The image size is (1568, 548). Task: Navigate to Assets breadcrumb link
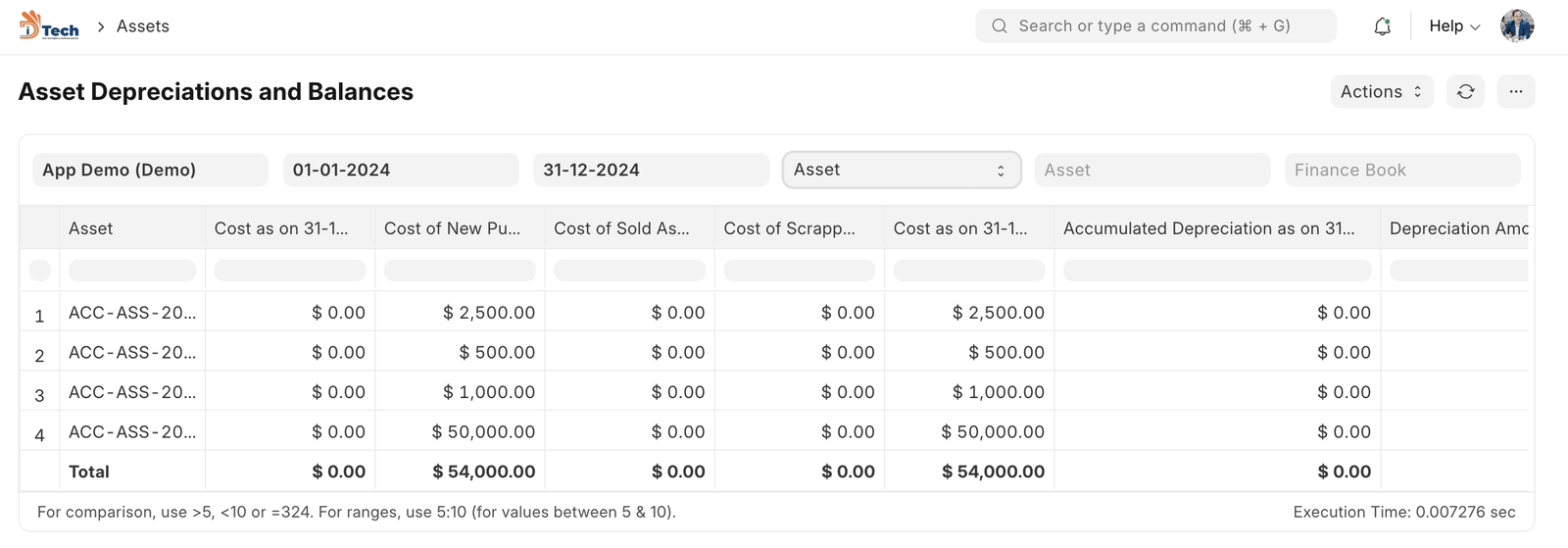tap(143, 26)
